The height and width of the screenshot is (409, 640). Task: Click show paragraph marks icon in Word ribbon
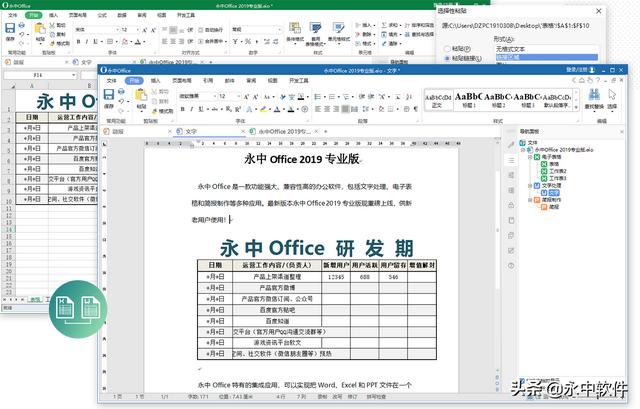(x=416, y=109)
